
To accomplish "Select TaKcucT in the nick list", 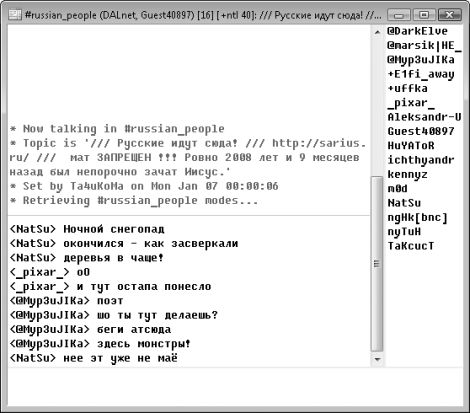I will click(x=411, y=246).
